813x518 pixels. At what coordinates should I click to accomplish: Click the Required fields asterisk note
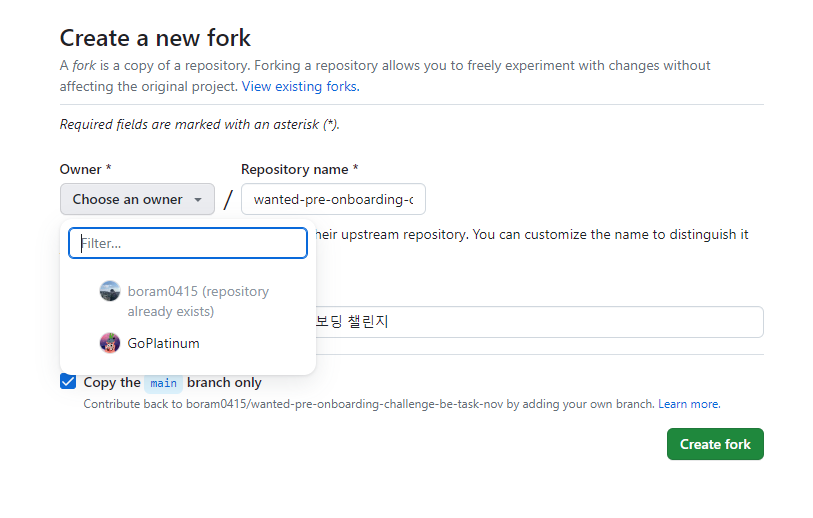tap(200, 124)
